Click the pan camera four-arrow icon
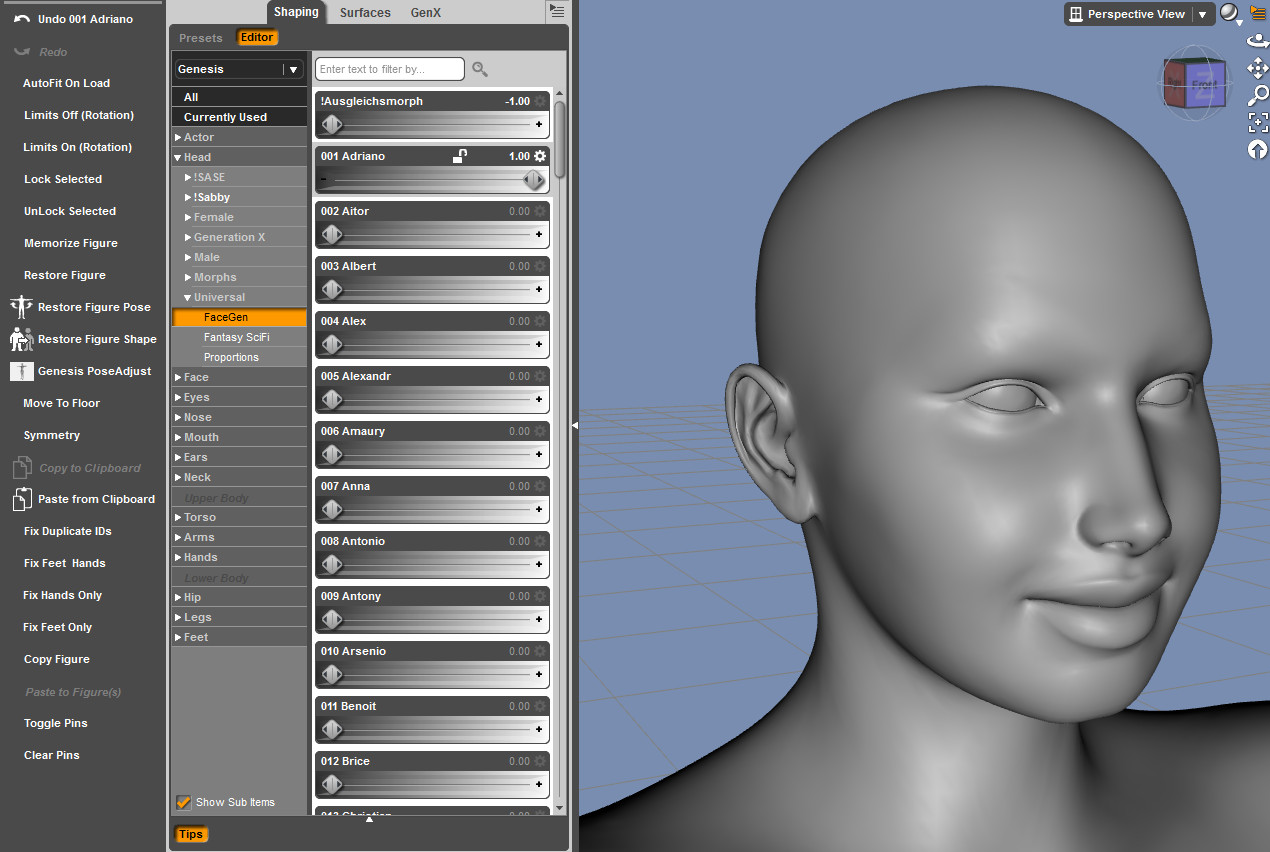 tap(1257, 68)
